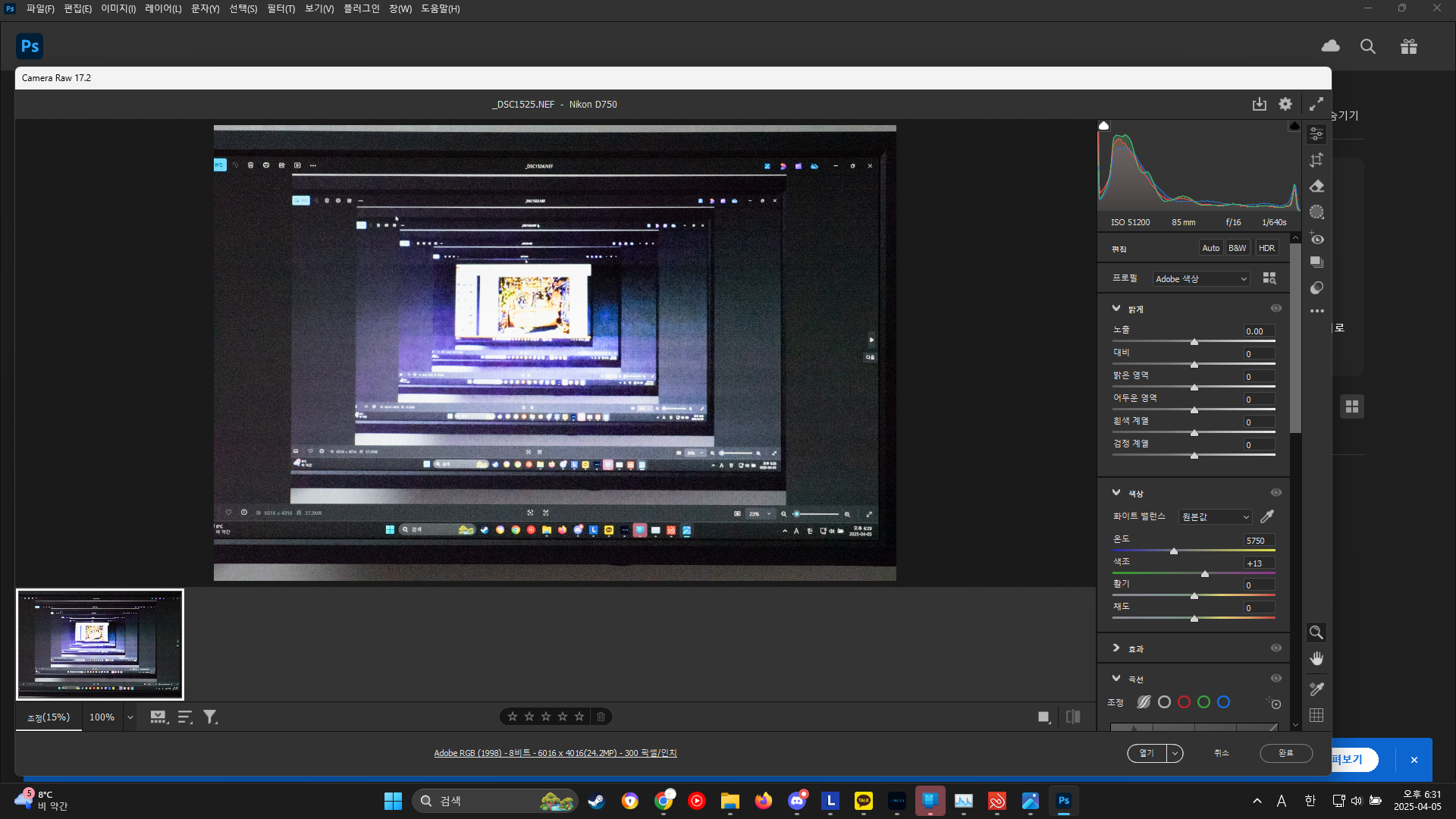Open the Adobe 색상 profile dropdown

coord(1201,279)
